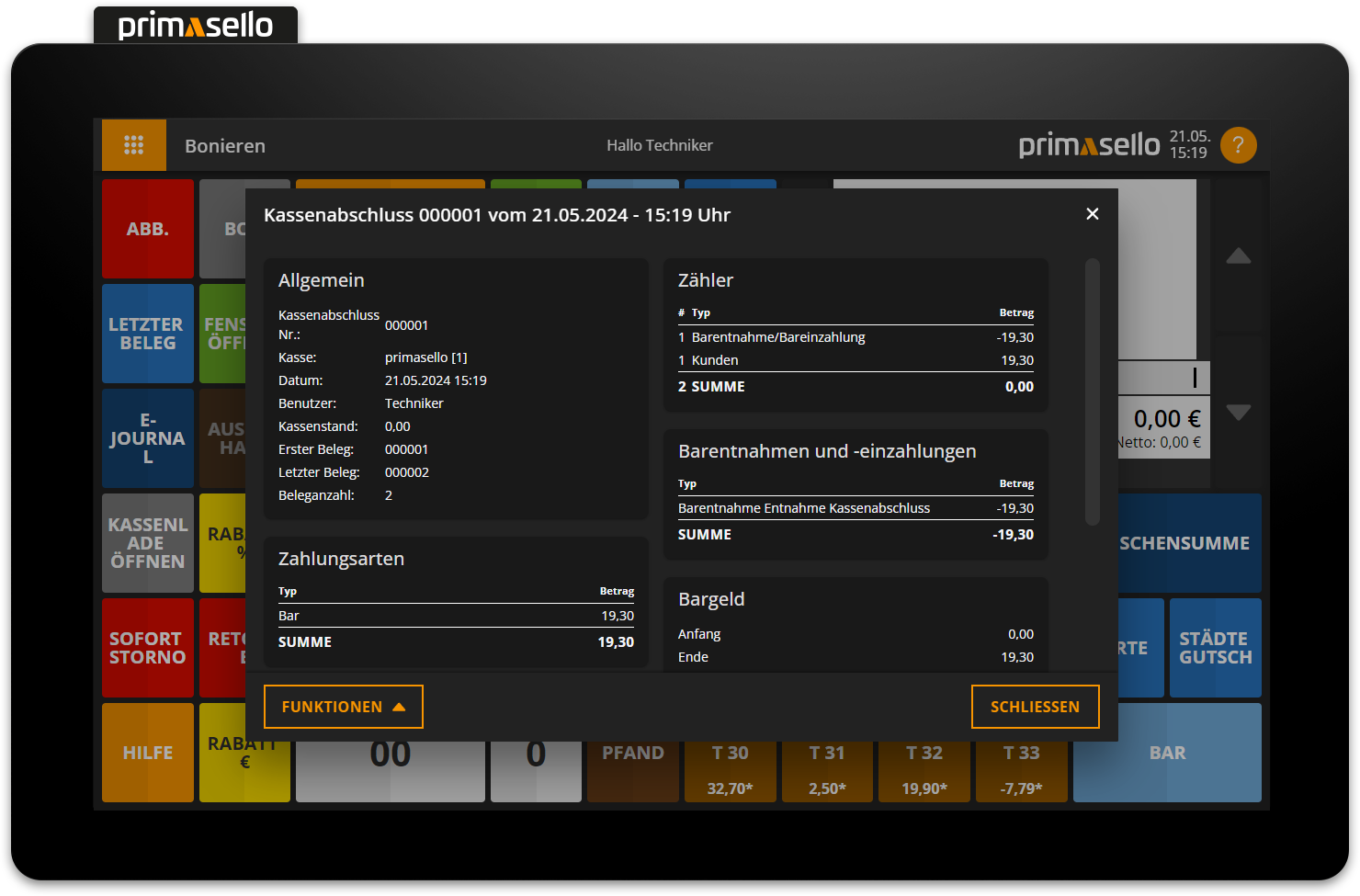Apply a RABATT € discount
This screenshot has height=896, width=1360.
(x=244, y=753)
